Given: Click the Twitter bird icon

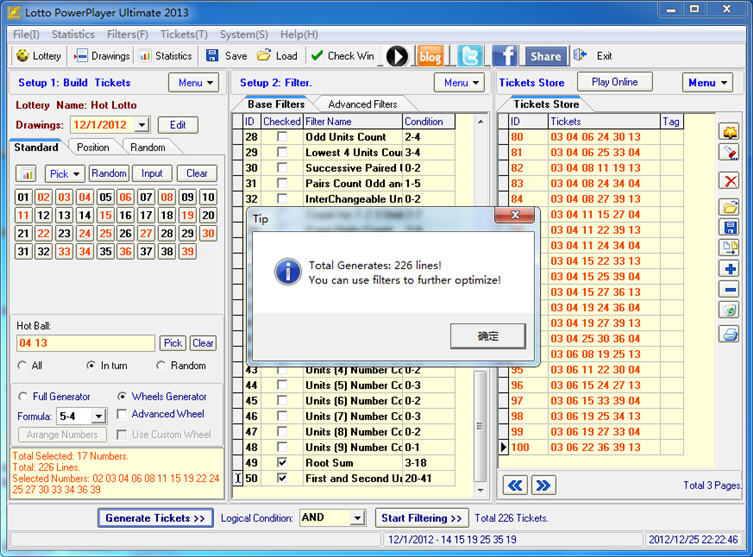Looking at the screenshot, I should (470, 56).
